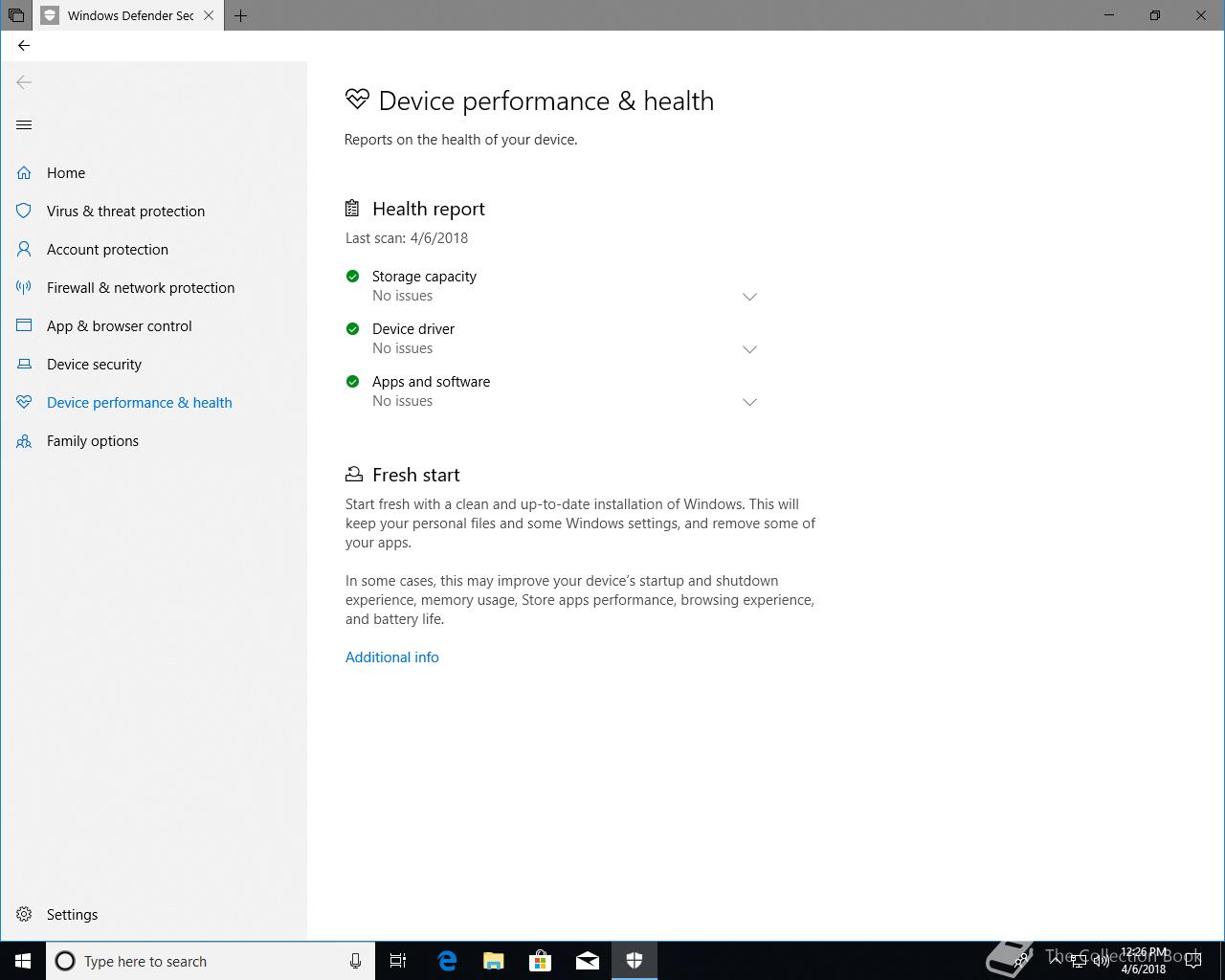Expand the Device driver details chevron
This screenshot has width=1225, height=980.
[x=749, y=349]
